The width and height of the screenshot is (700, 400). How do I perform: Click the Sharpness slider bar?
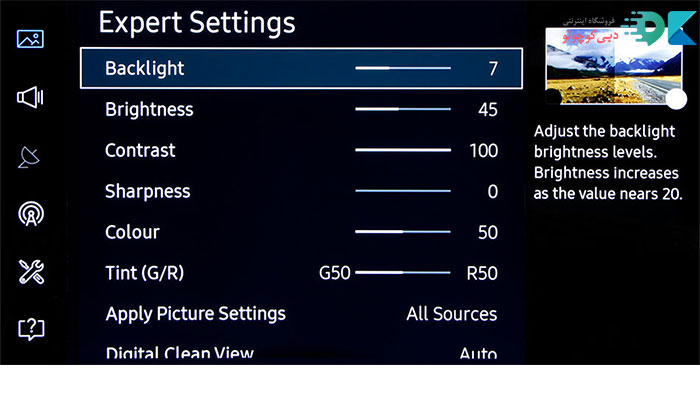403,191
